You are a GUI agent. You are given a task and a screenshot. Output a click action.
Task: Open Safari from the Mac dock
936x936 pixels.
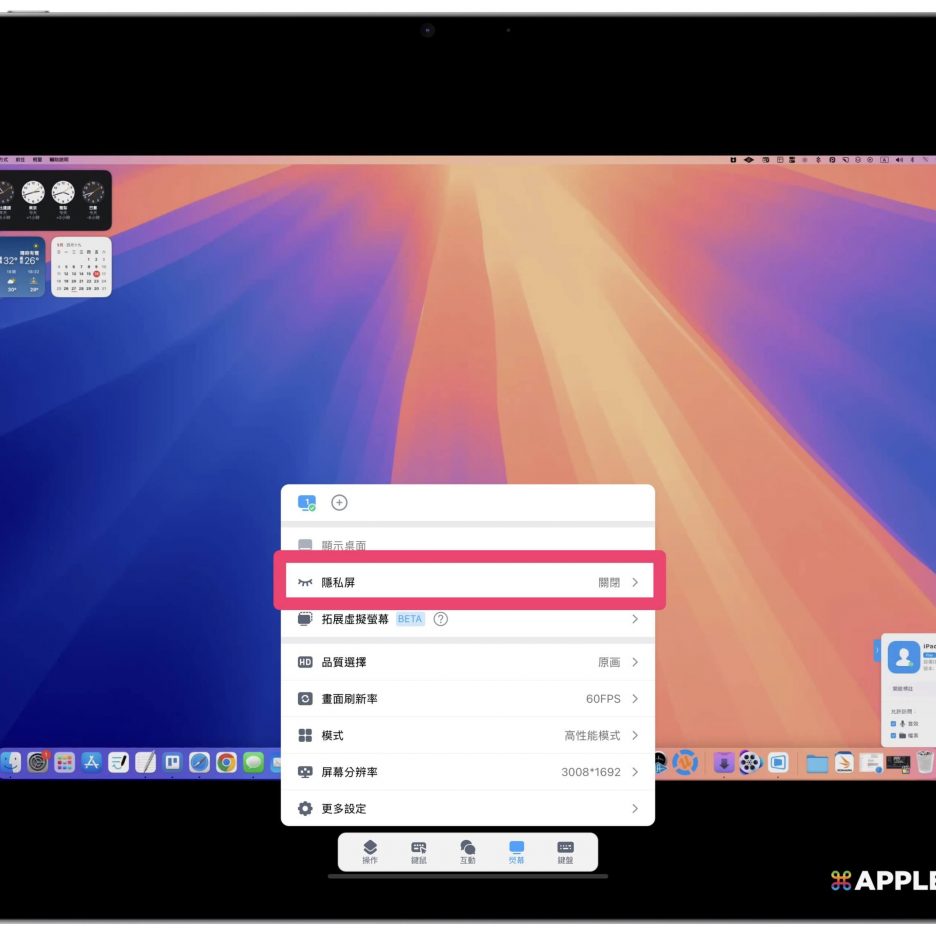(200, 763)
